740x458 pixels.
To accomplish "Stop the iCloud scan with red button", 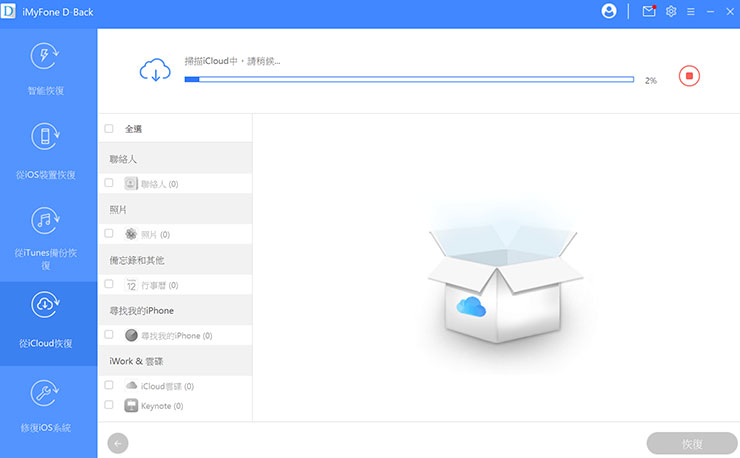I will coord(688,76).
